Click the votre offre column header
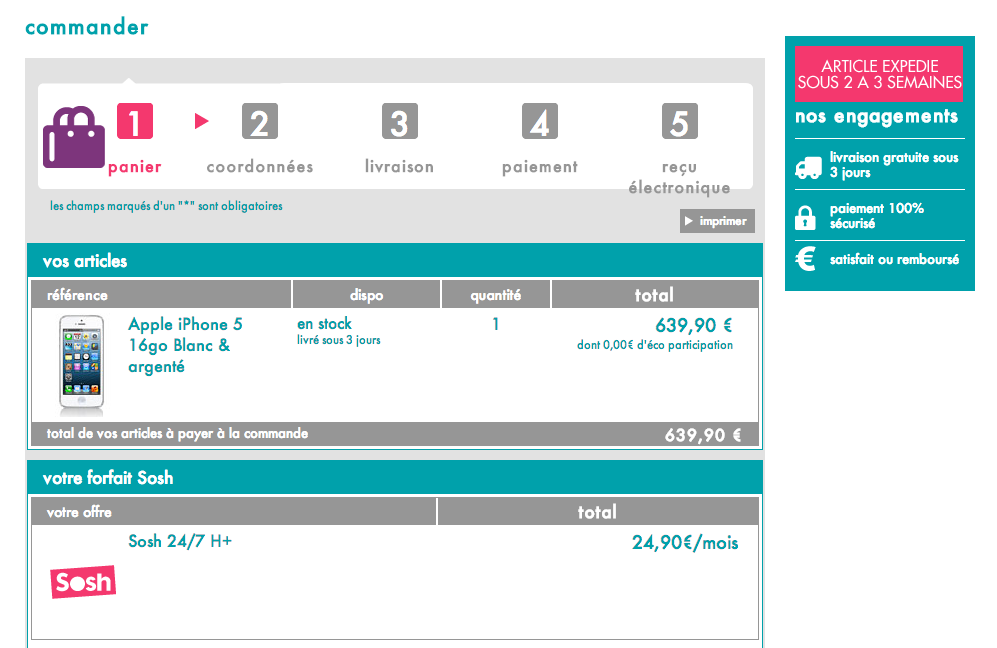997x648 pixels. click(233, 512)
